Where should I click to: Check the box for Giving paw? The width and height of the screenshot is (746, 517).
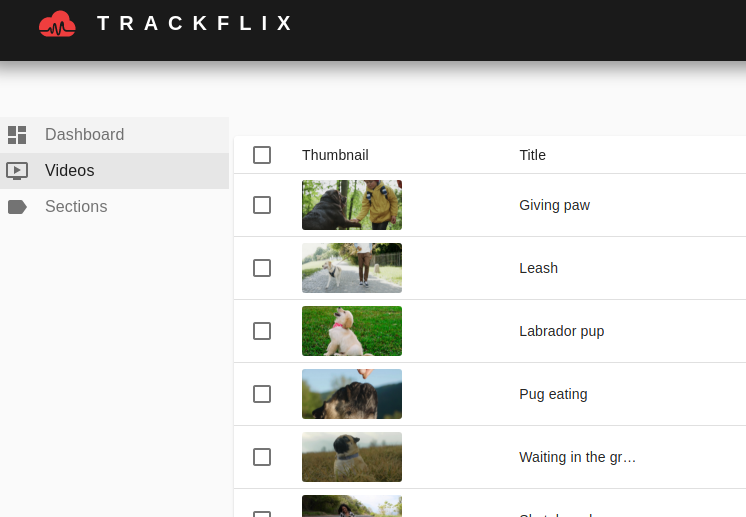click(262, 205)
